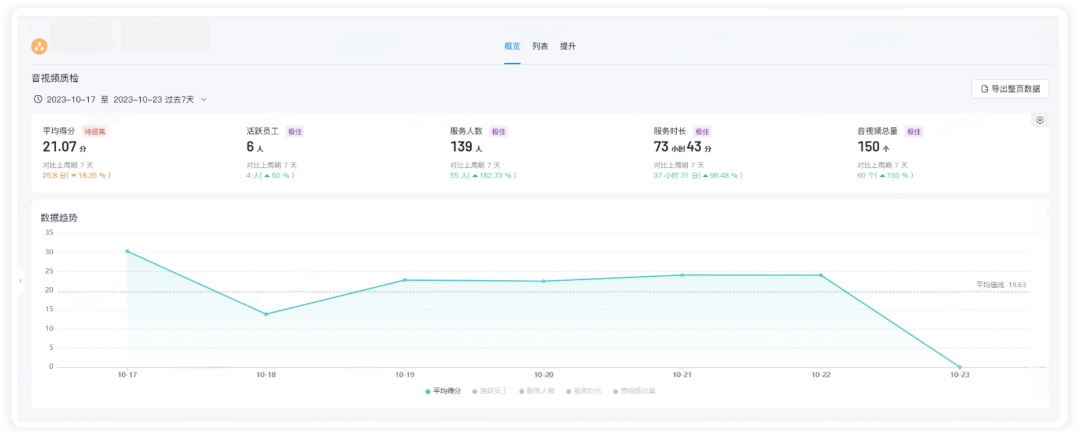The height and width of the screenshot is (436, 1080).
Task: Enable the 服务时长 legend series
Action: [583, 391]
